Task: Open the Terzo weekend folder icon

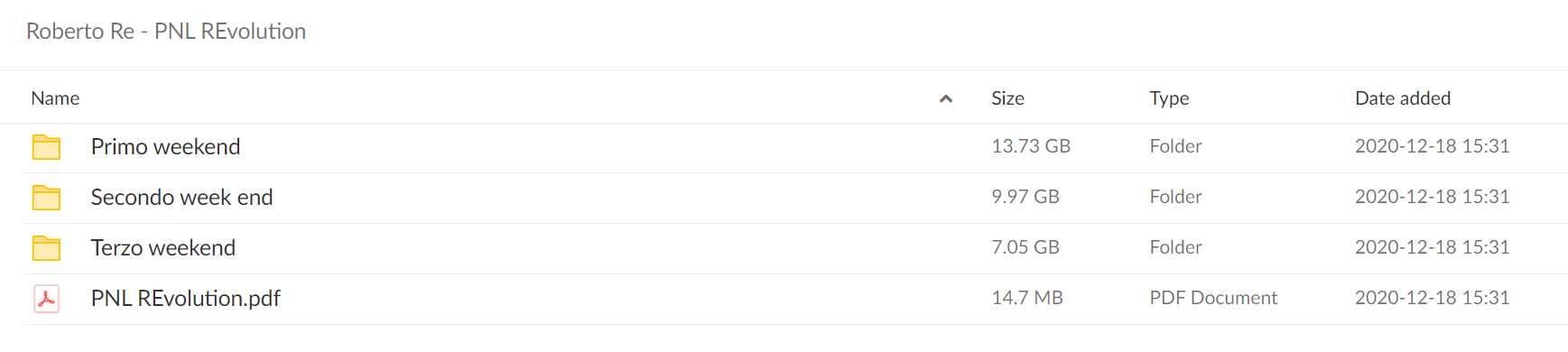Action: pyautogui.click(x=46, y=248)
